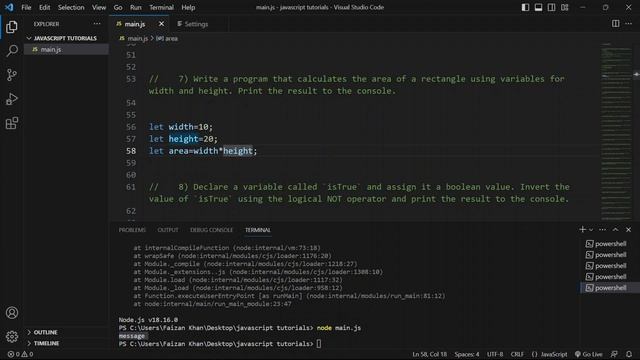The height and width of the screenshot is (360, 640).
Task: Close the main.js editor tab
Action: pos(161,24)
